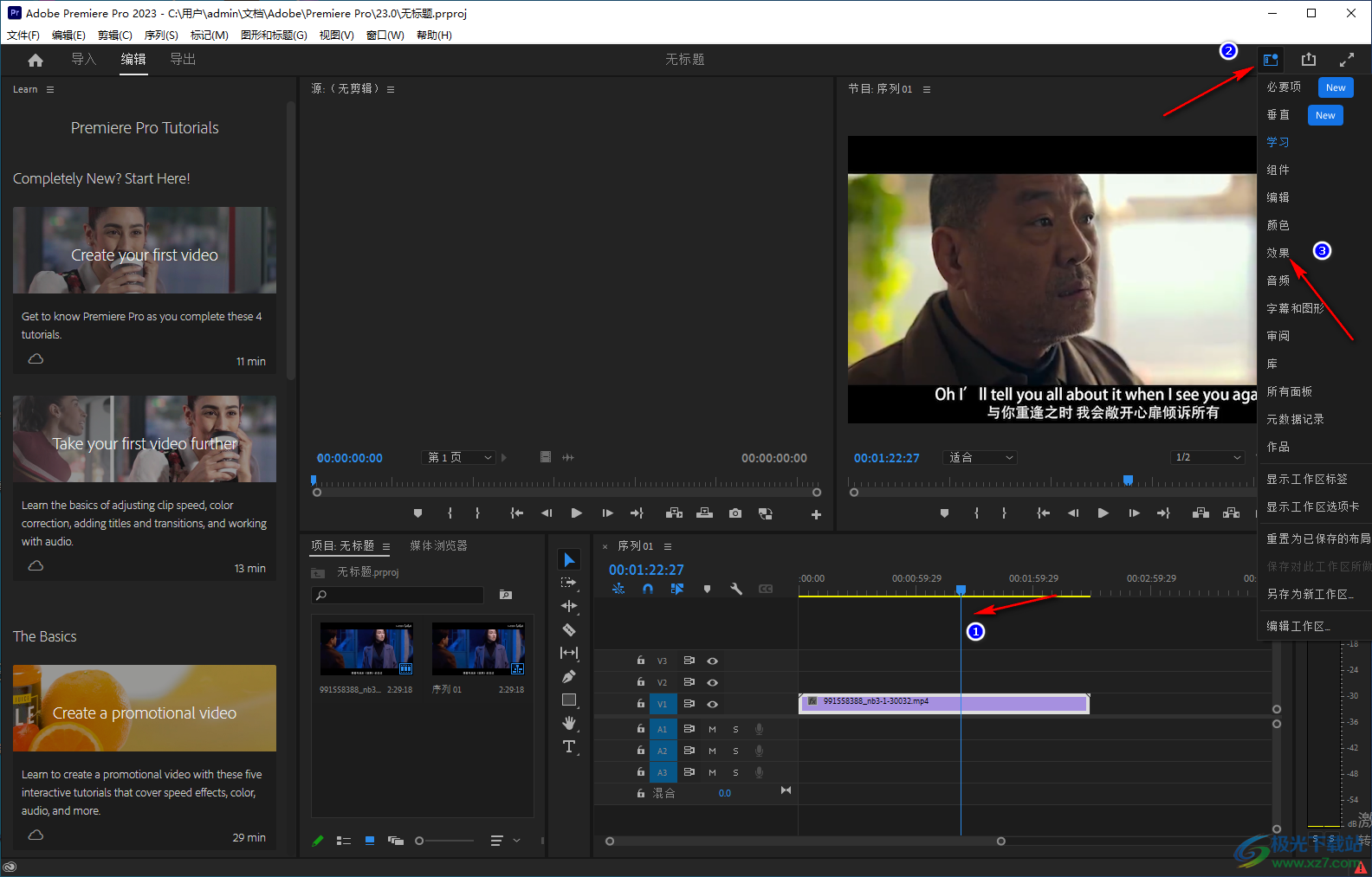Image resolution: width=1372 pixels, height=877 pixels.
Task: Toggle A3 voice-over record microphone
Action: (x=759, y=772)
